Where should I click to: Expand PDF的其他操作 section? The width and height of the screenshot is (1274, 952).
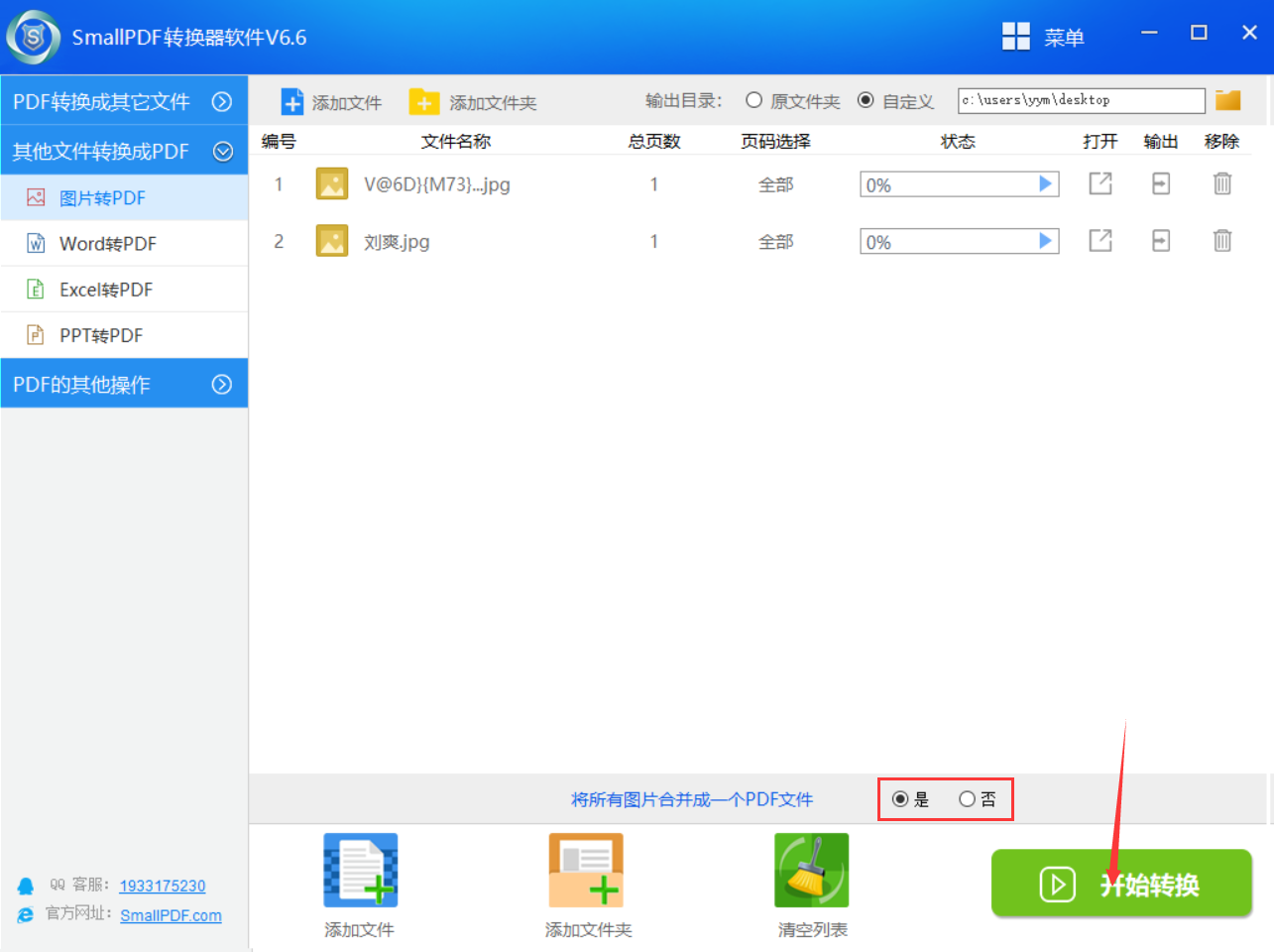(124, 384)
